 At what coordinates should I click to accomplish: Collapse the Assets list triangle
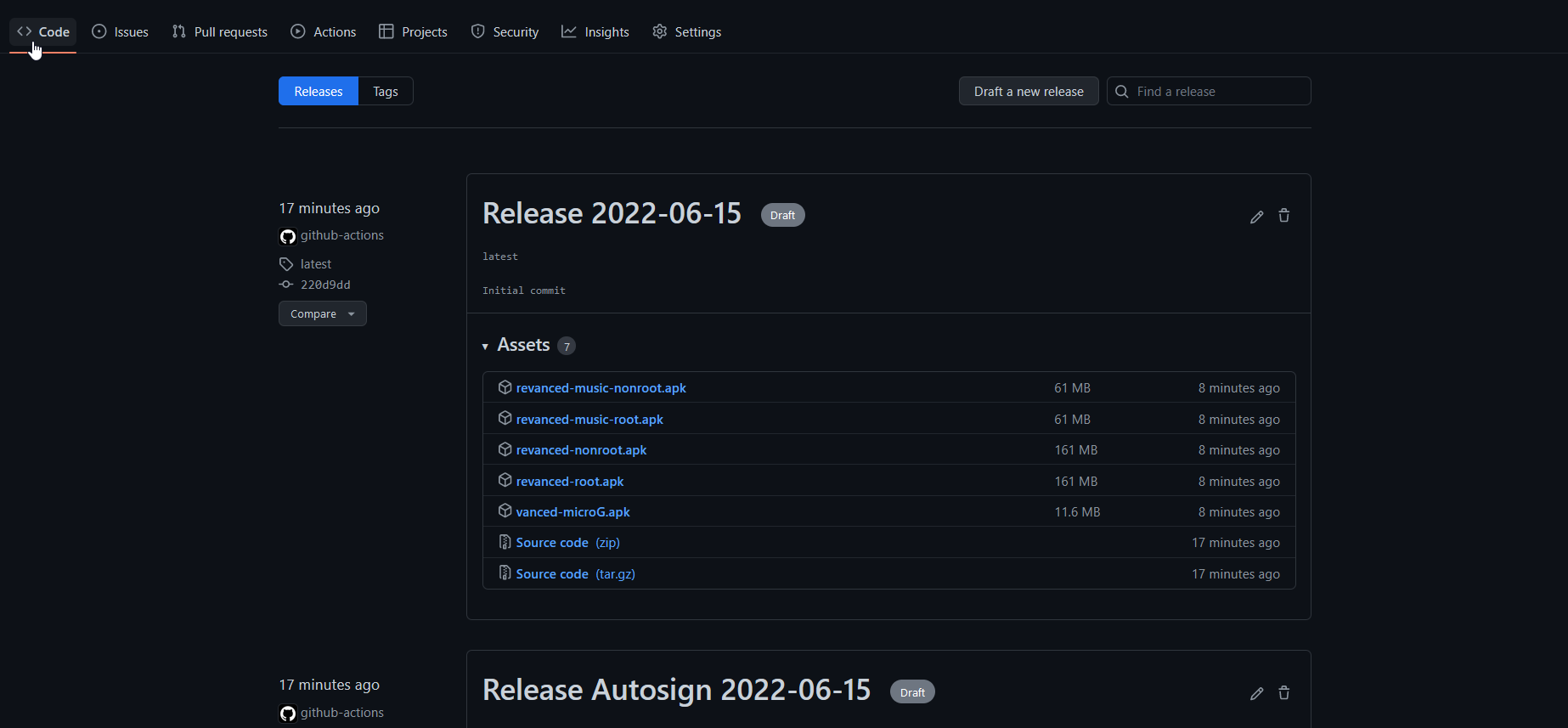click(485, 347)
